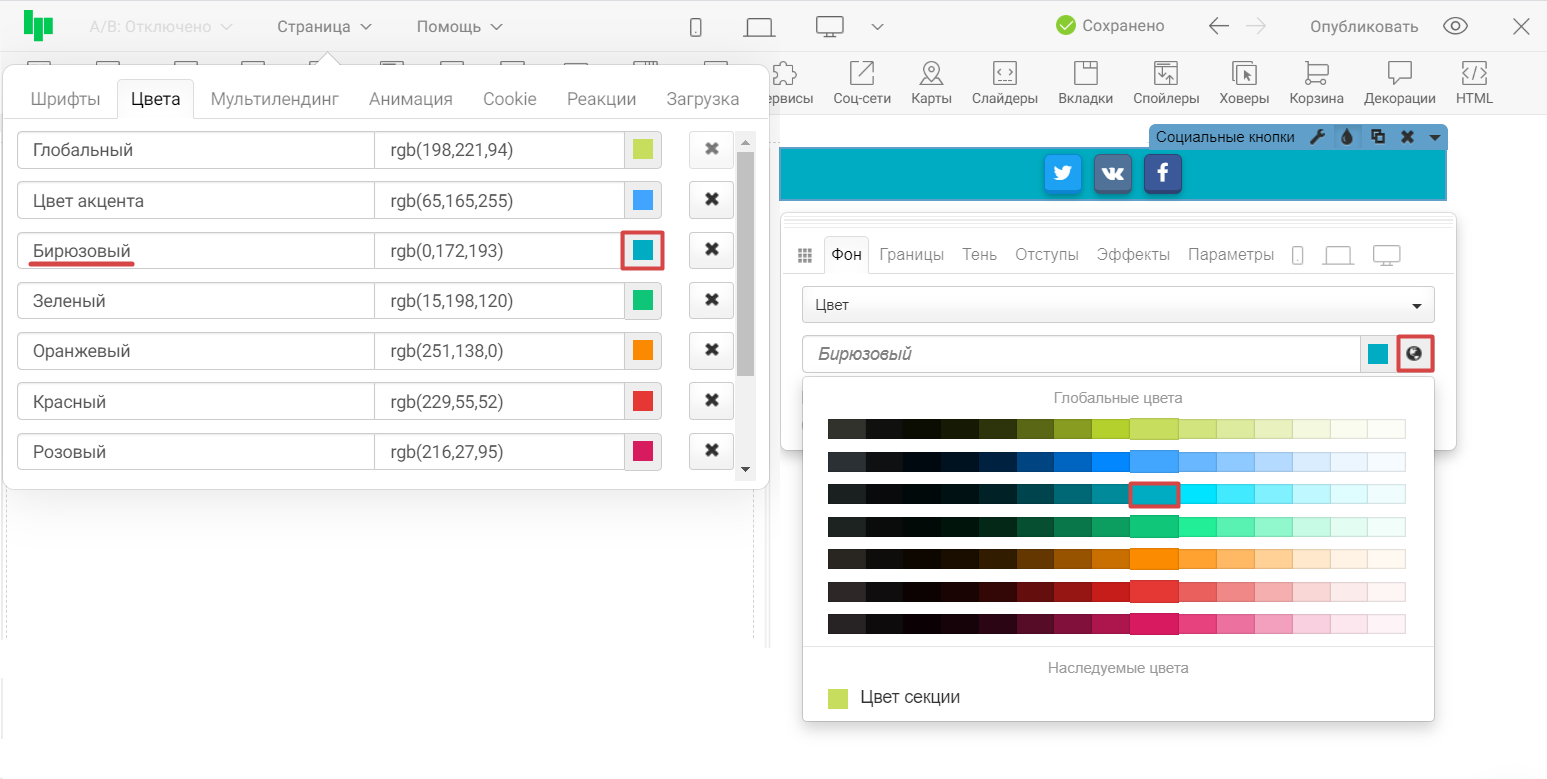Click the Twitter social button

tap(1063, 173)
